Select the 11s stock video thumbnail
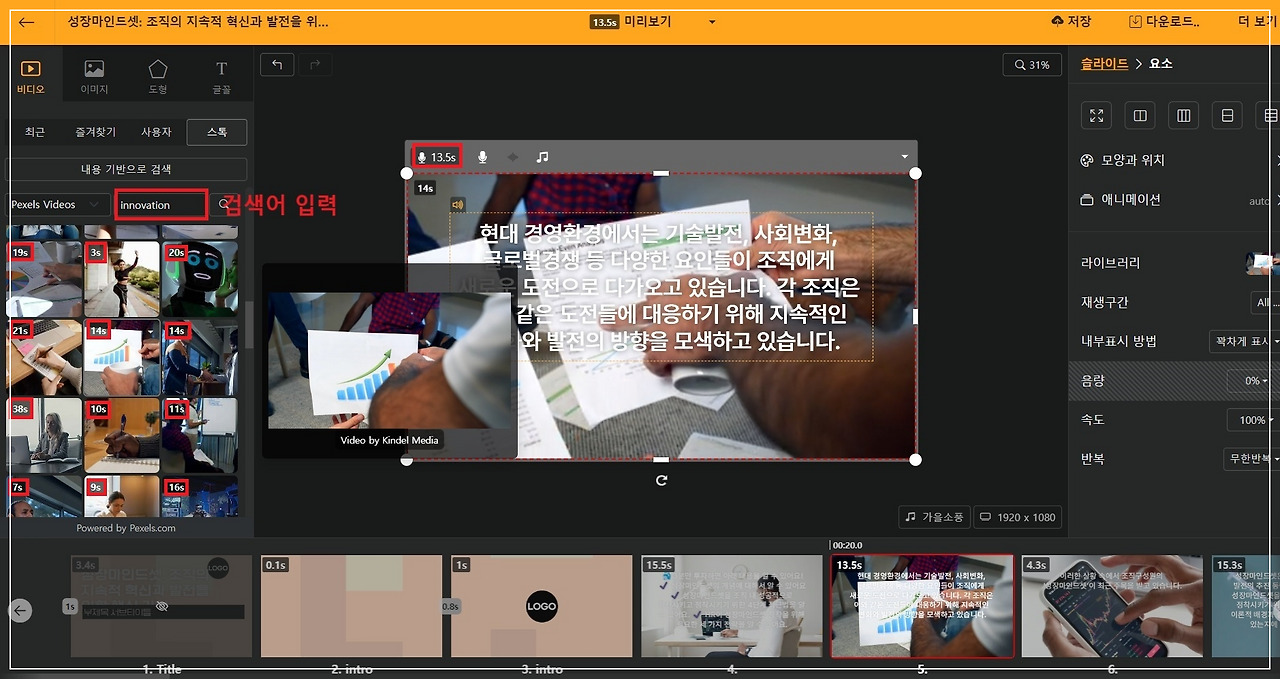Image resolution: width=1280 pixels, height=679 pixels. 200,435
